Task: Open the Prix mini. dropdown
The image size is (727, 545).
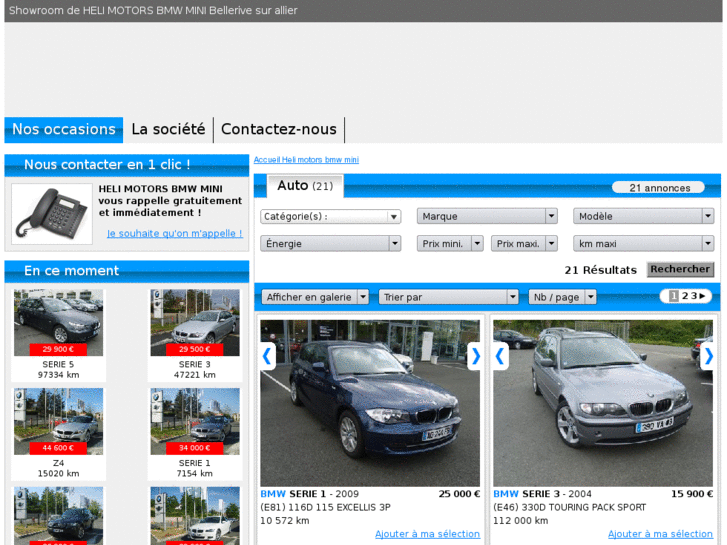Action: [450, 244]
